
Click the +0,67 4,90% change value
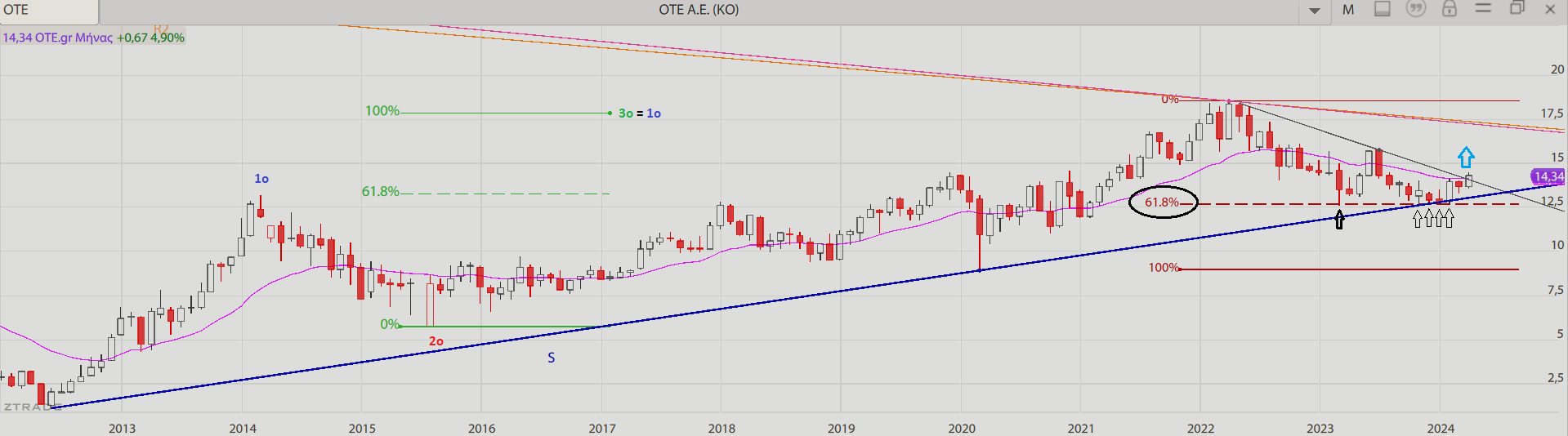[x=151, y=38]
